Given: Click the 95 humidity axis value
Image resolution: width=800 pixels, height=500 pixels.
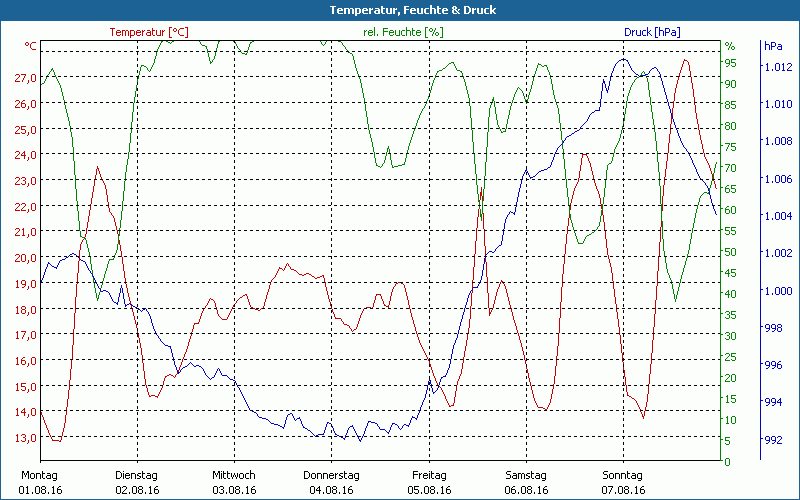Looking at the screenshot, I should [730, 63].
